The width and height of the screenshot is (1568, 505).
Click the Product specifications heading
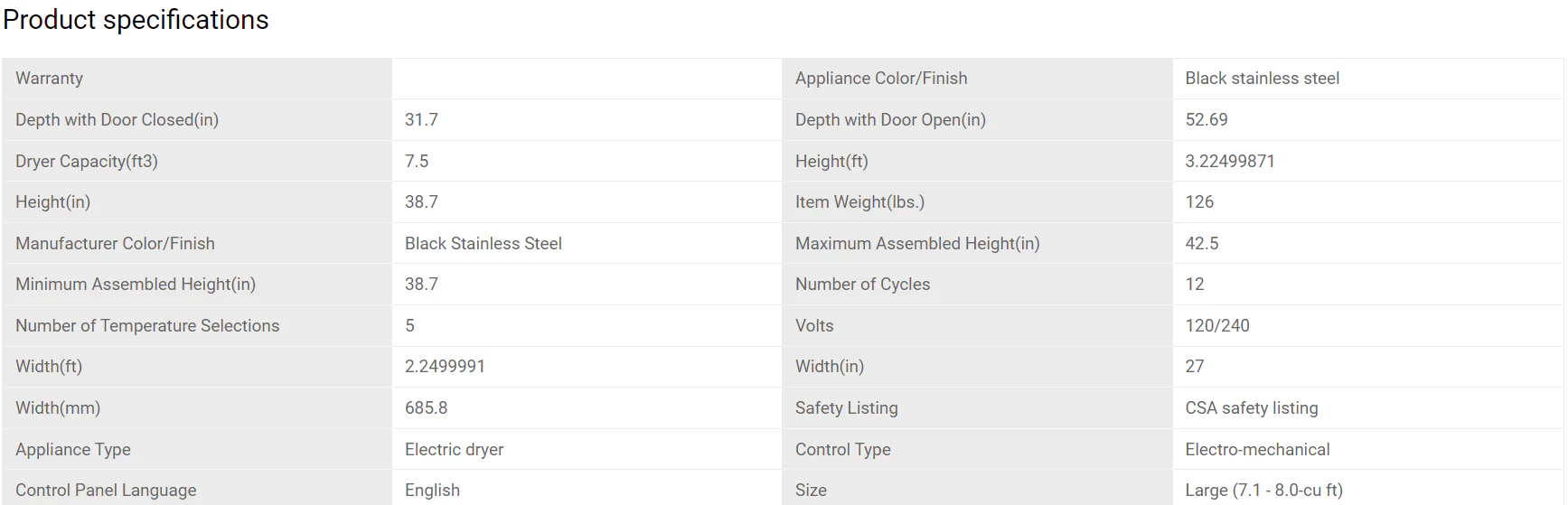click(136, 20)
